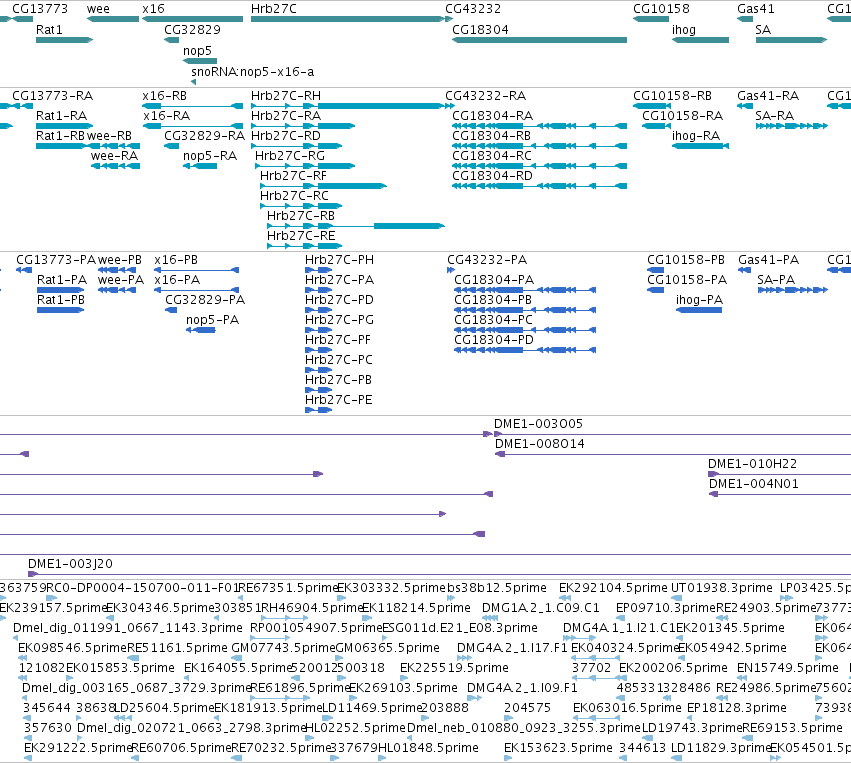Click BAC clone DME1-010H22
851x763 pixels.
752,464
